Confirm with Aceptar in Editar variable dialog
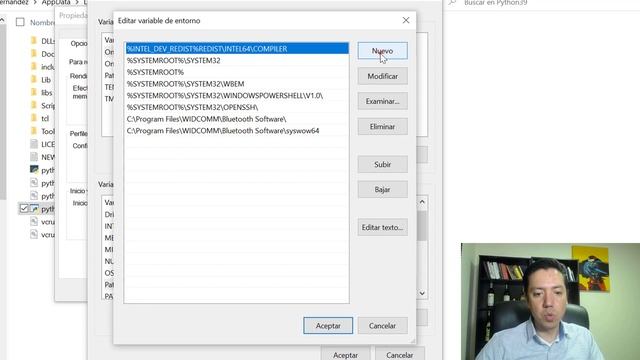 [x=328, y=326]
